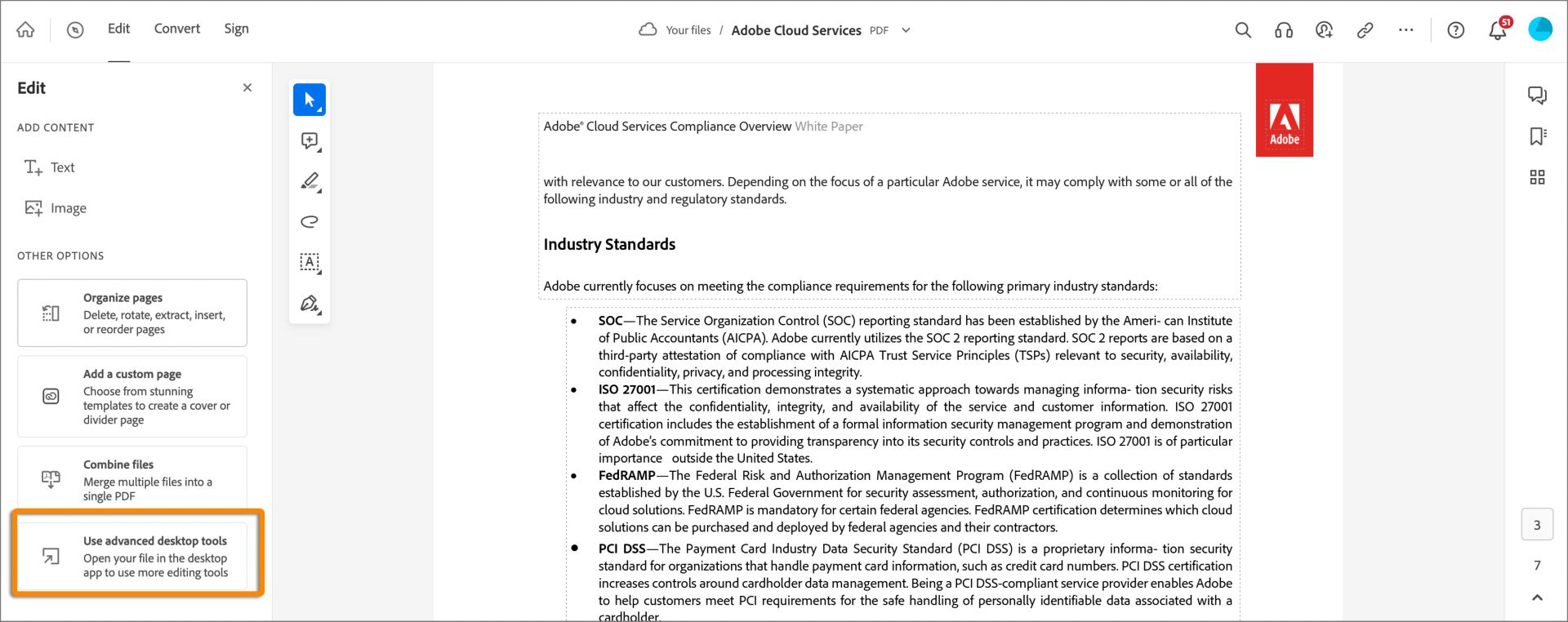Click the cloud storage icon
Viewport: 1568px width, 622px height.
[648, 30]
